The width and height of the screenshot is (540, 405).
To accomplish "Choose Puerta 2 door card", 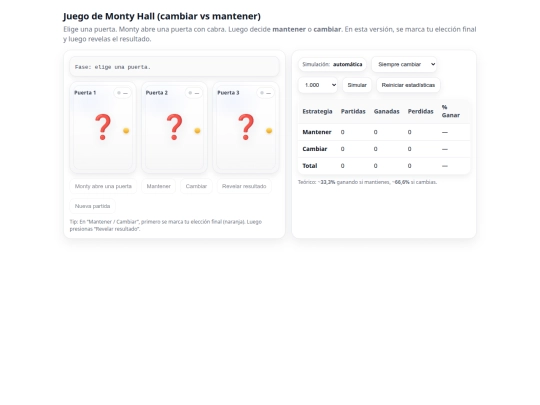I will (x=174, y=127).
